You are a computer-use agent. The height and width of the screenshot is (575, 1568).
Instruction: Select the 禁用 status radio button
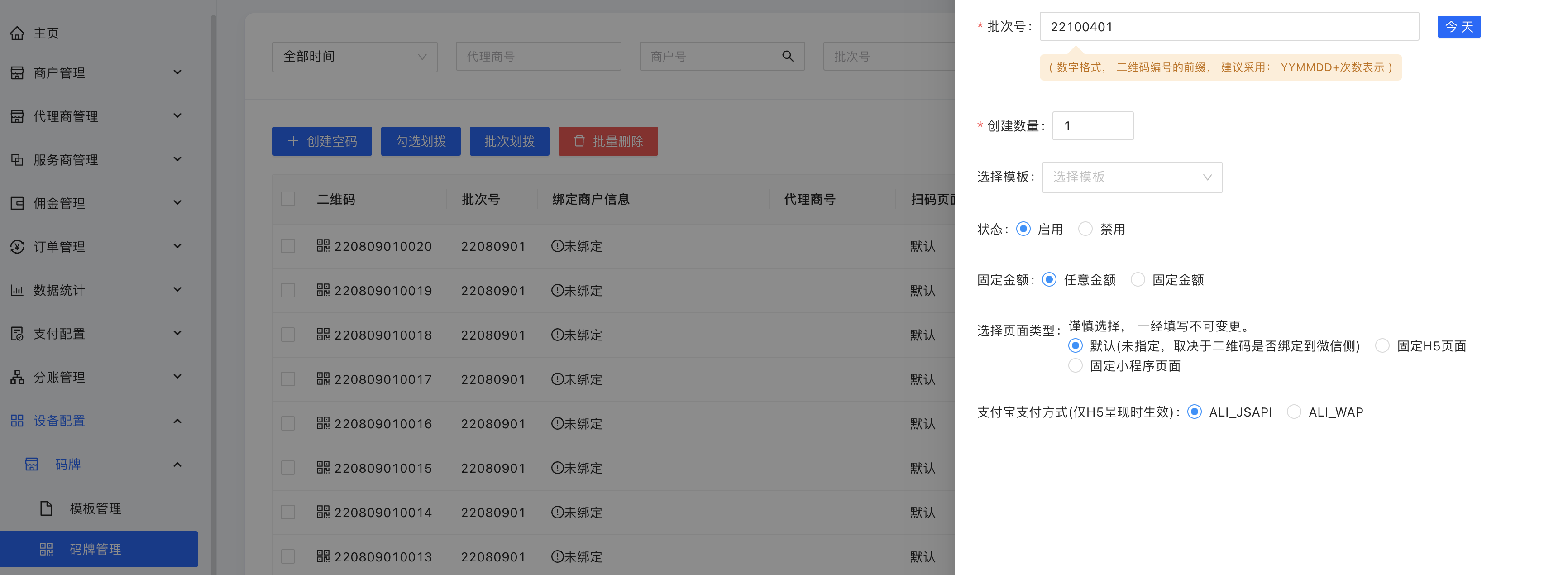pyautogui.click(x=1085, y=229)
